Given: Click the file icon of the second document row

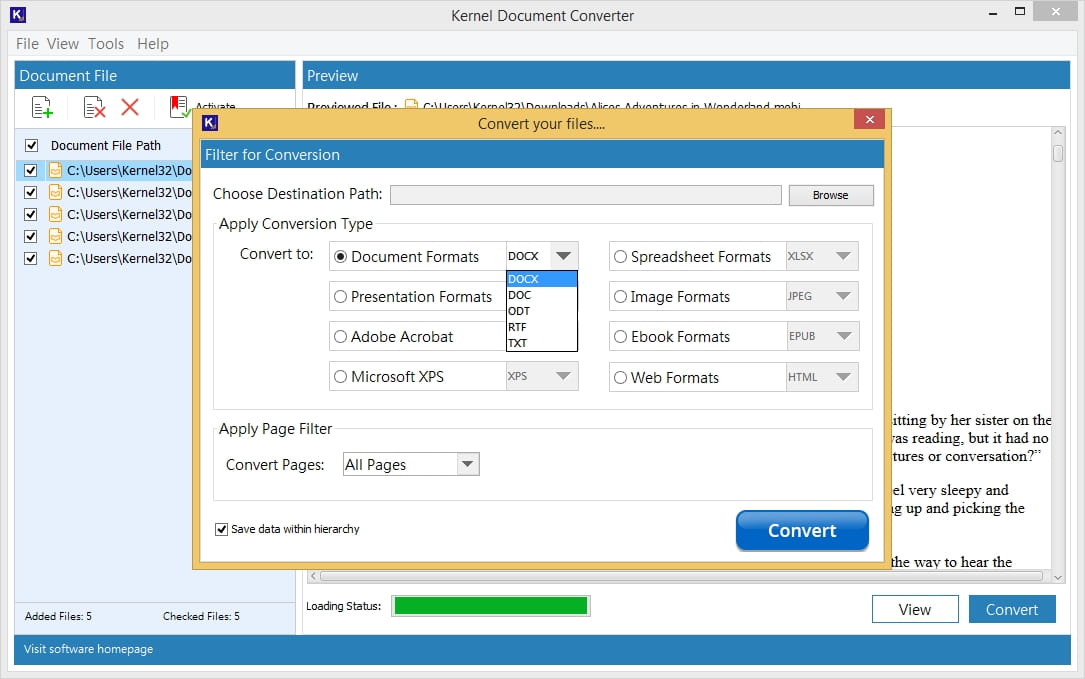Looking at the screenshot, I should click(x=55, y=192).
